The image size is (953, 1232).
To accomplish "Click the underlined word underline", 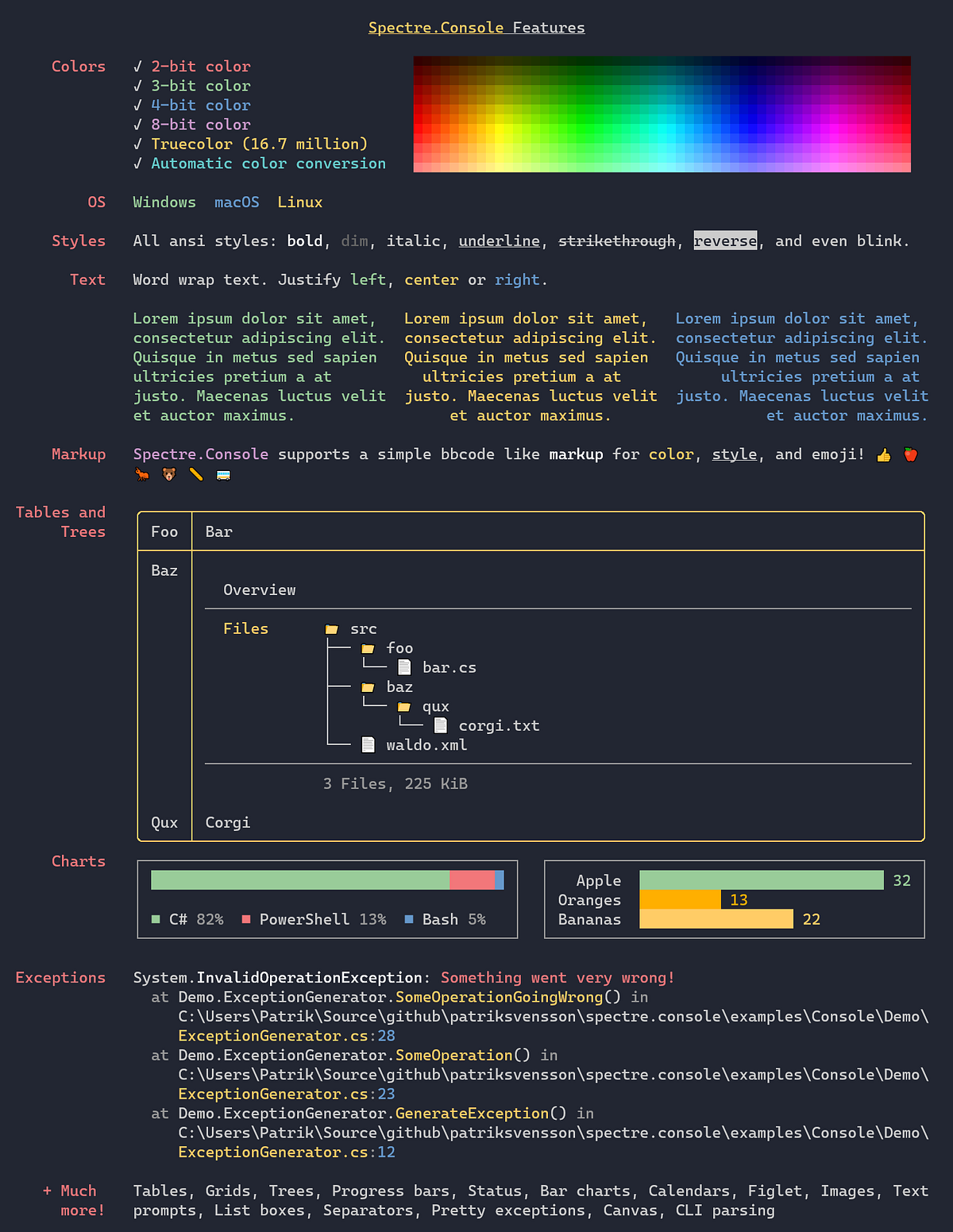I will (x=499, y=241).
